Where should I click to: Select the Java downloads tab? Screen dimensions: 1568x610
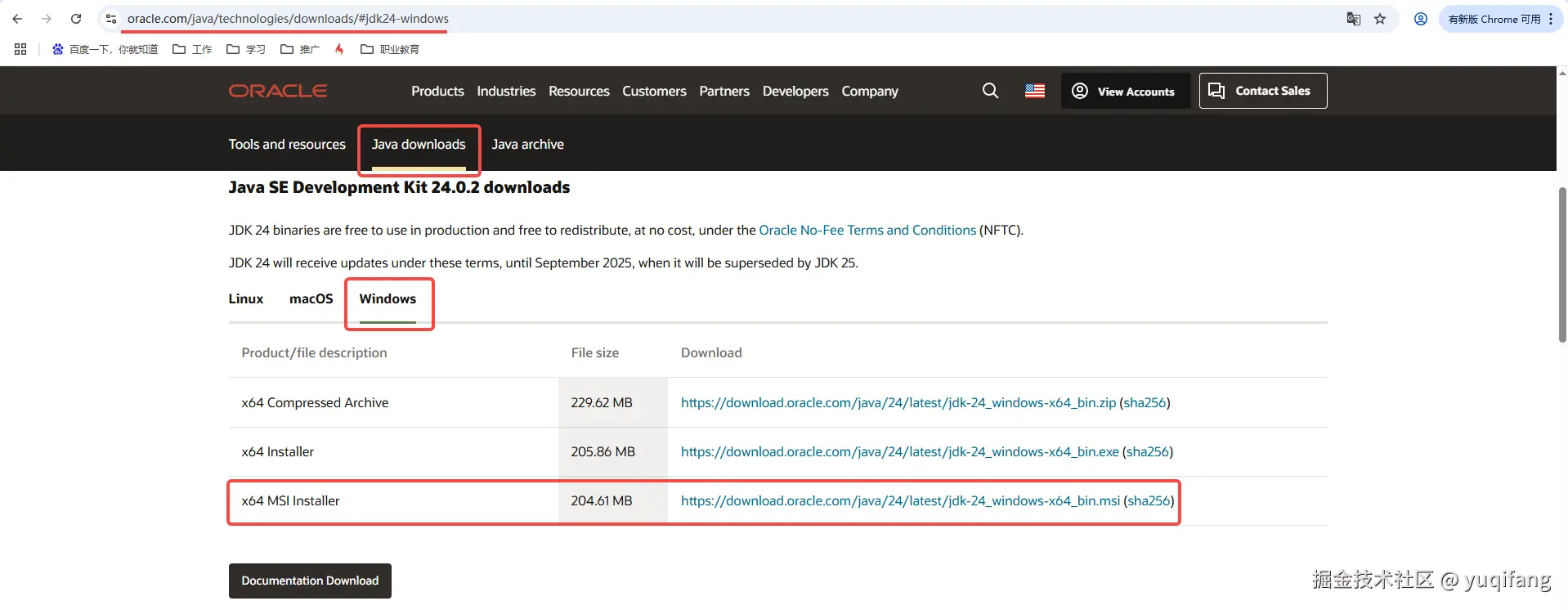click(x=419, y=144)
